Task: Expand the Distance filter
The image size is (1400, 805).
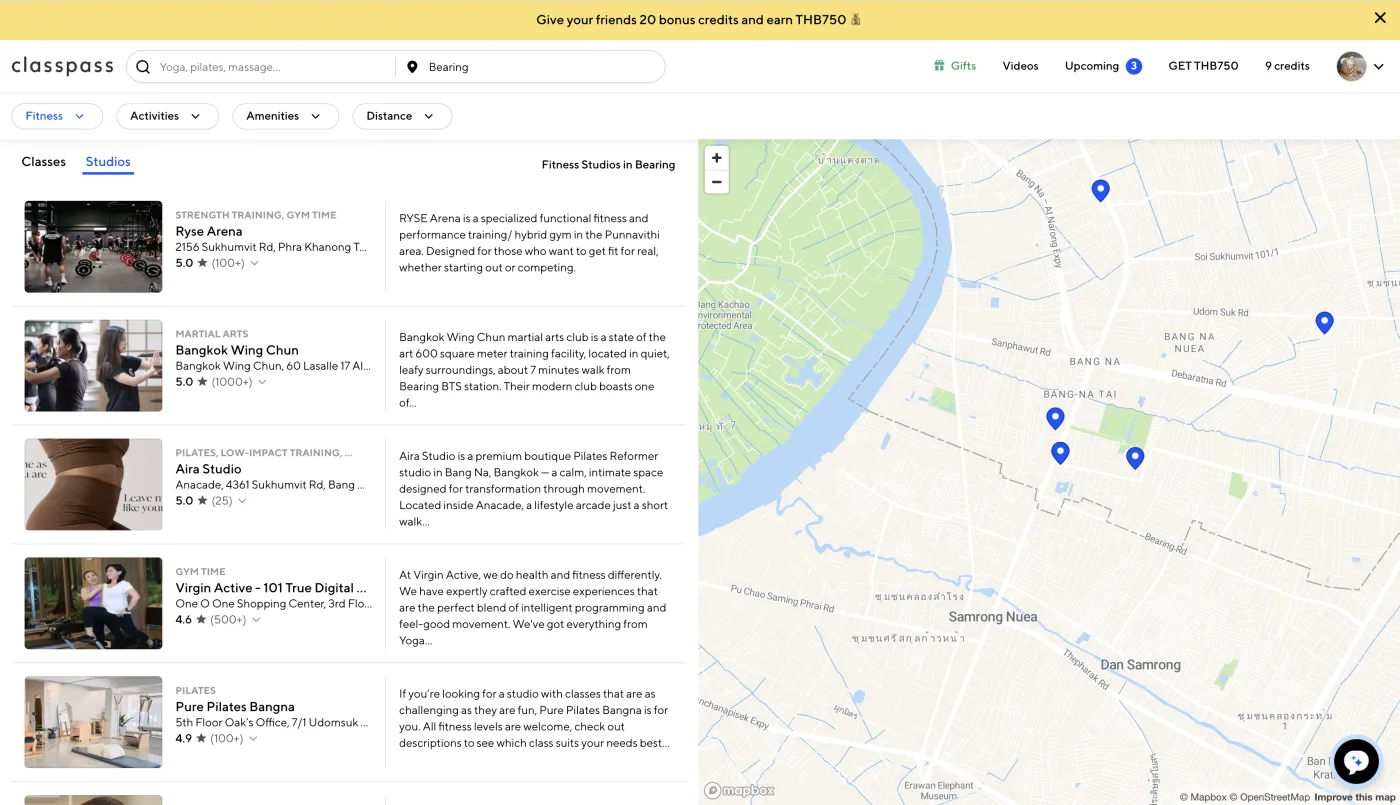Action: click(x=402, y=116)
